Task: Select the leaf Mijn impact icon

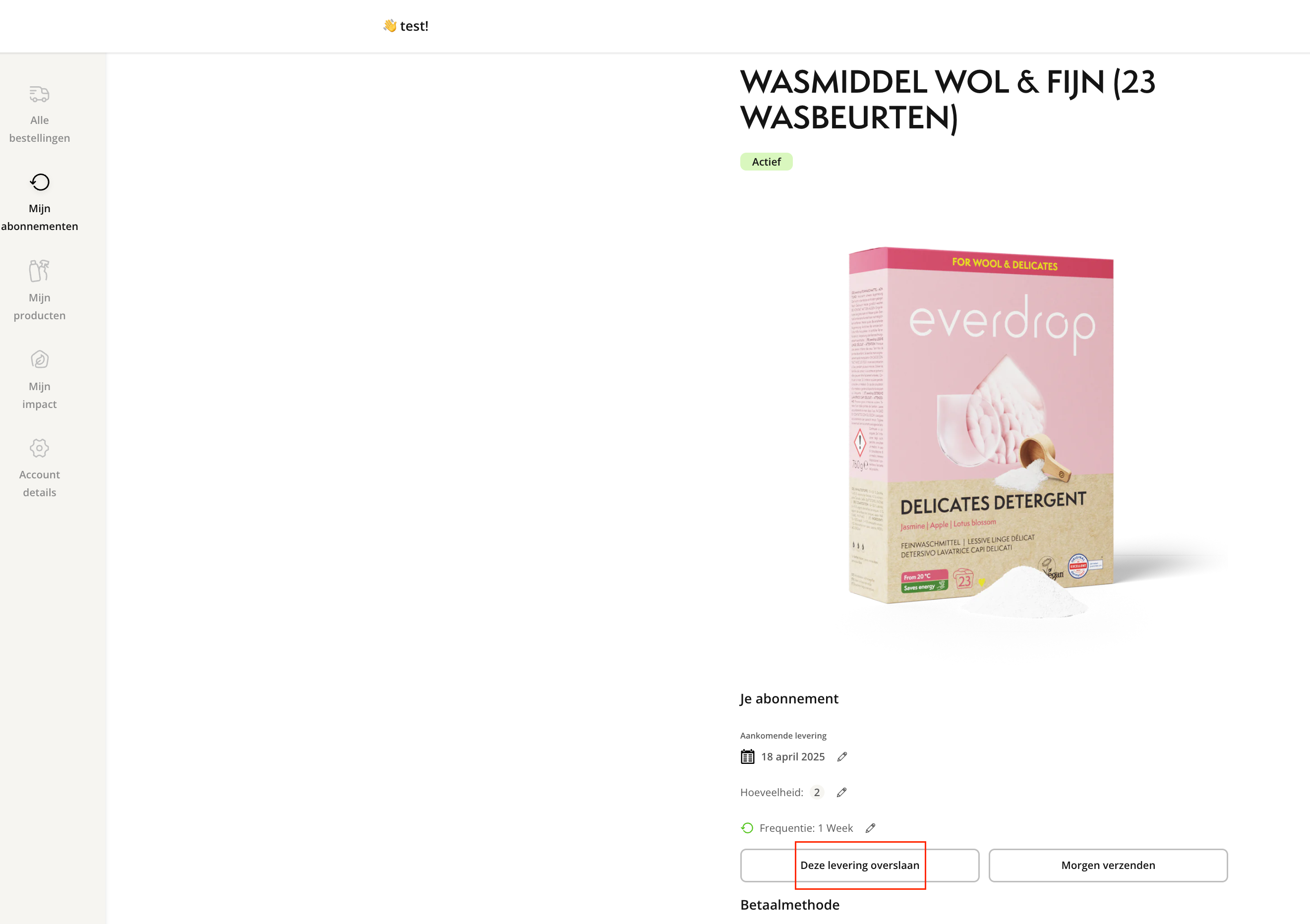Action: click(x=39, y=359)
